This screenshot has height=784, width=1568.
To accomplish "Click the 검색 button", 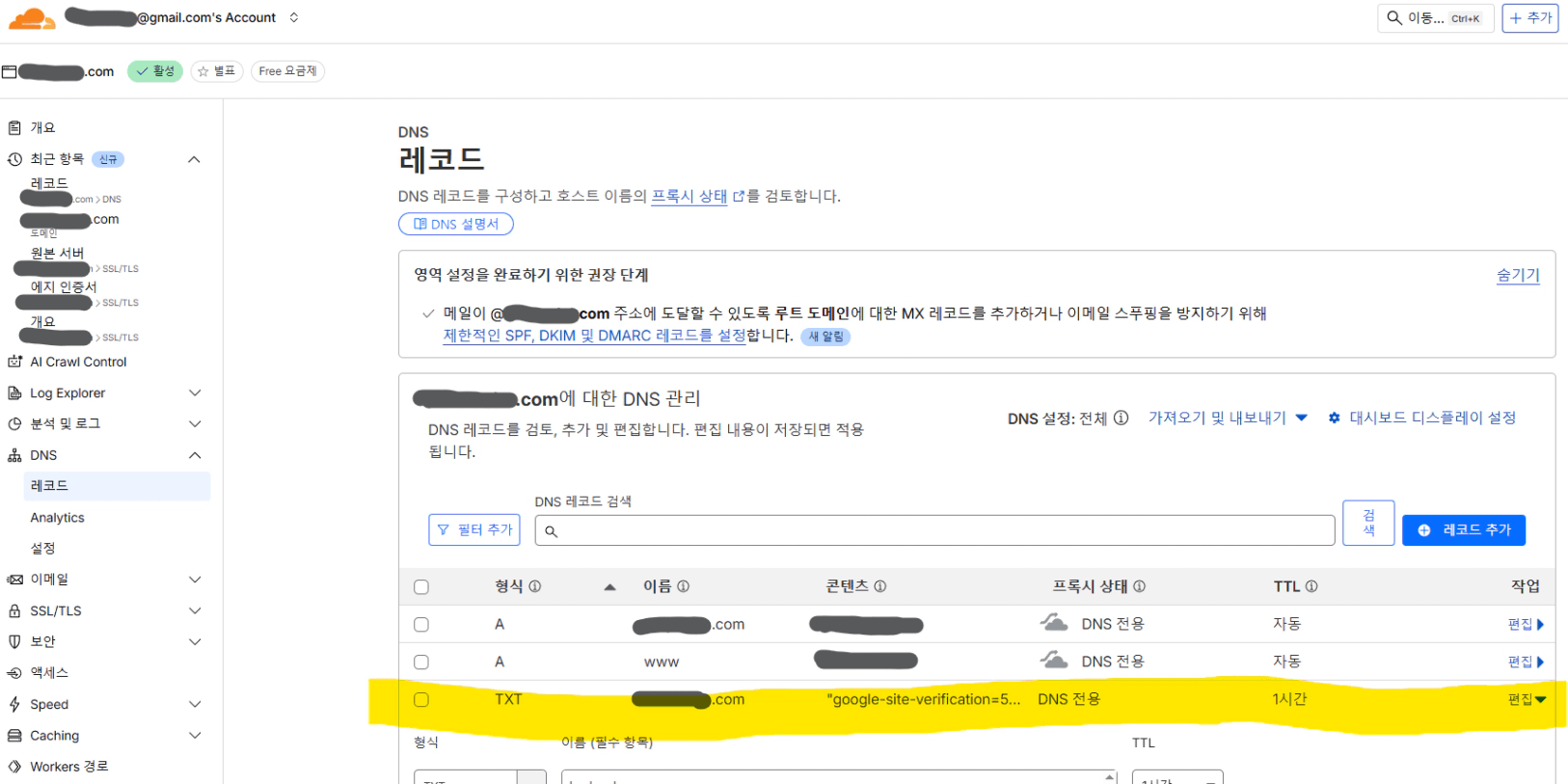I will click(x=1368, y=523).
